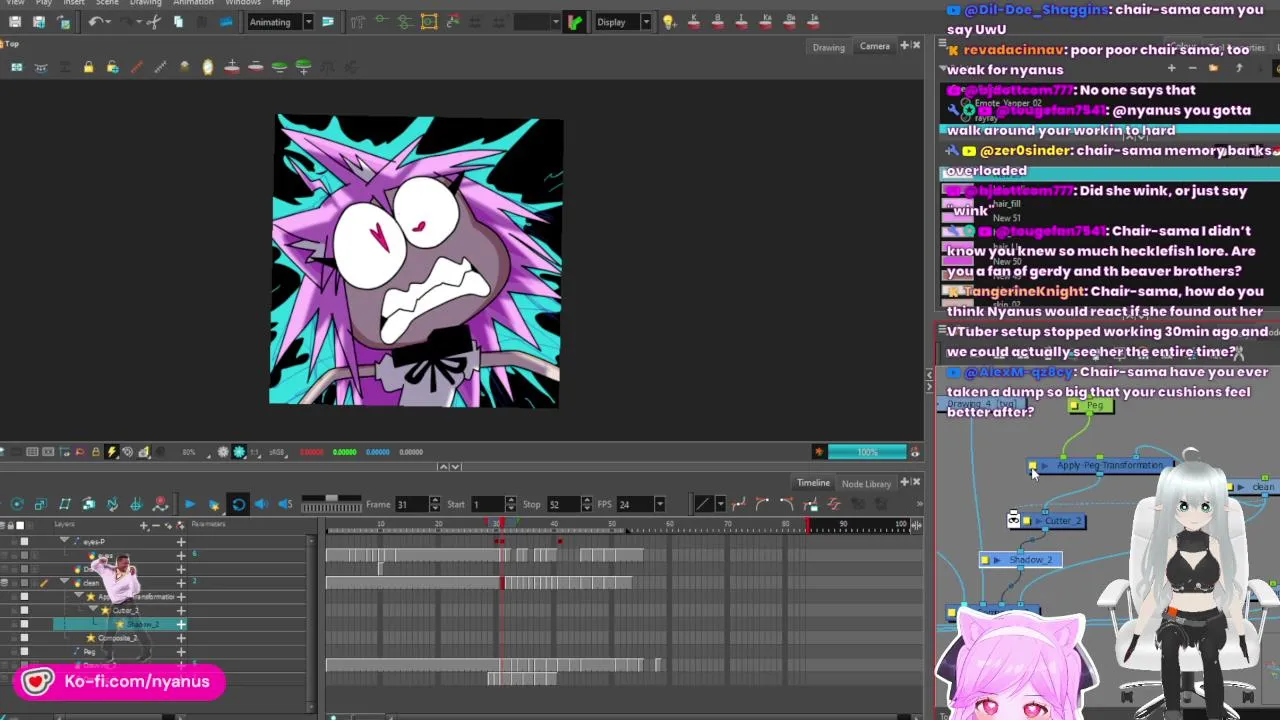Image resolution: width=1280 pixels, height=720 pixels.
Task: Click the red disc icon with a minus
Action: coord(256,67)
